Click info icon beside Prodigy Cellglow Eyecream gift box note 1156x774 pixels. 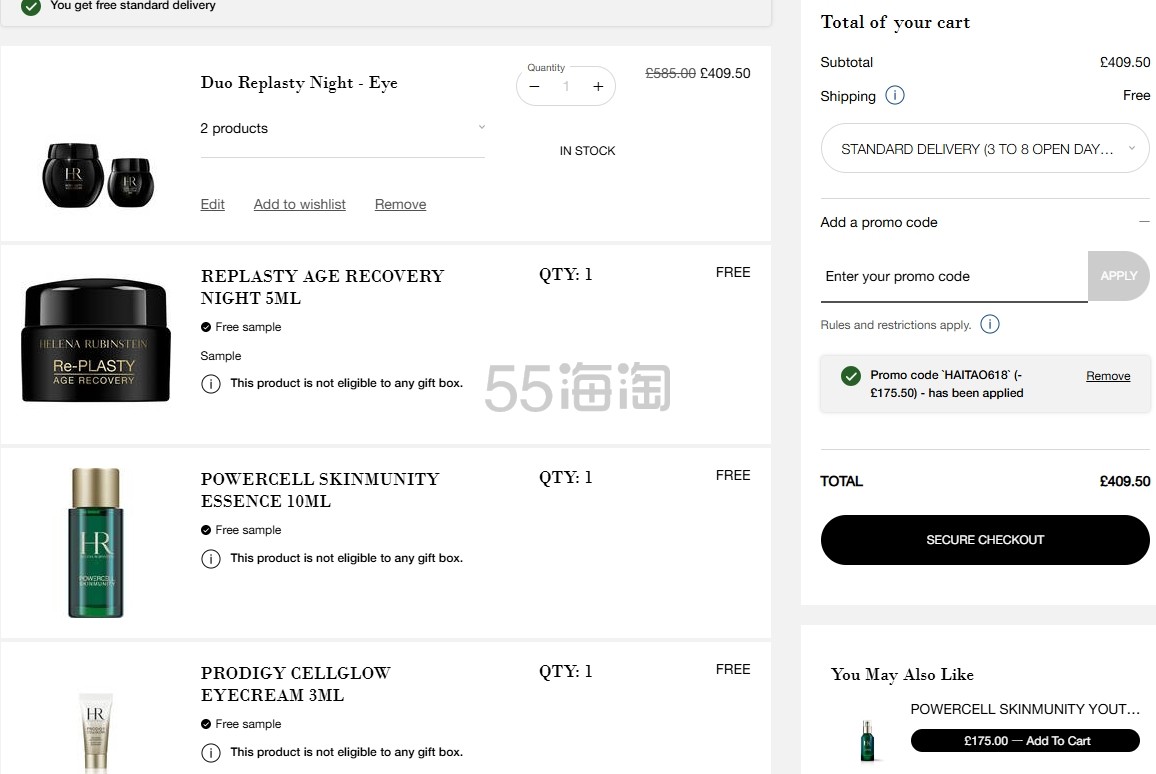pyautogui.click(x=211, y=753)
